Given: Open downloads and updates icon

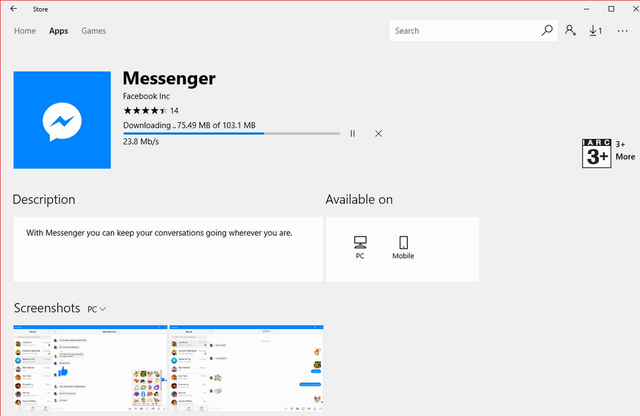Looking at the screenshot, I should tap(596, 31).
